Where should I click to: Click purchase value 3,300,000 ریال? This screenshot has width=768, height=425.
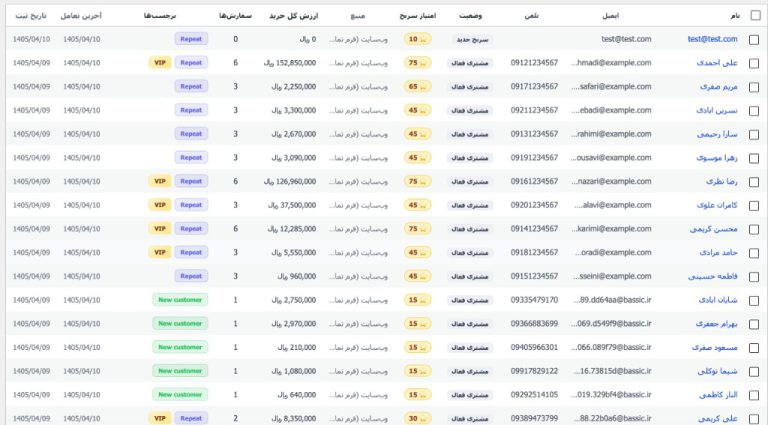(x=294, y=110)
